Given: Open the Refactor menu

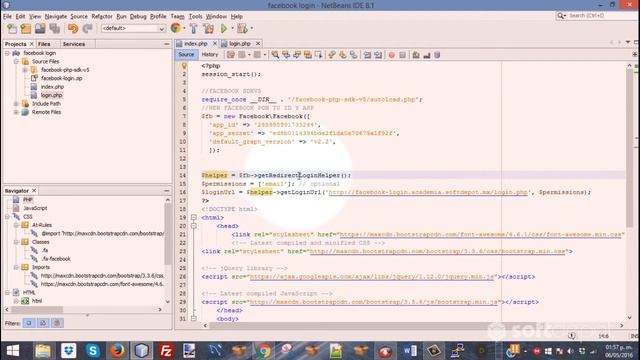Looking at the screenshot, I should [102, 16].
